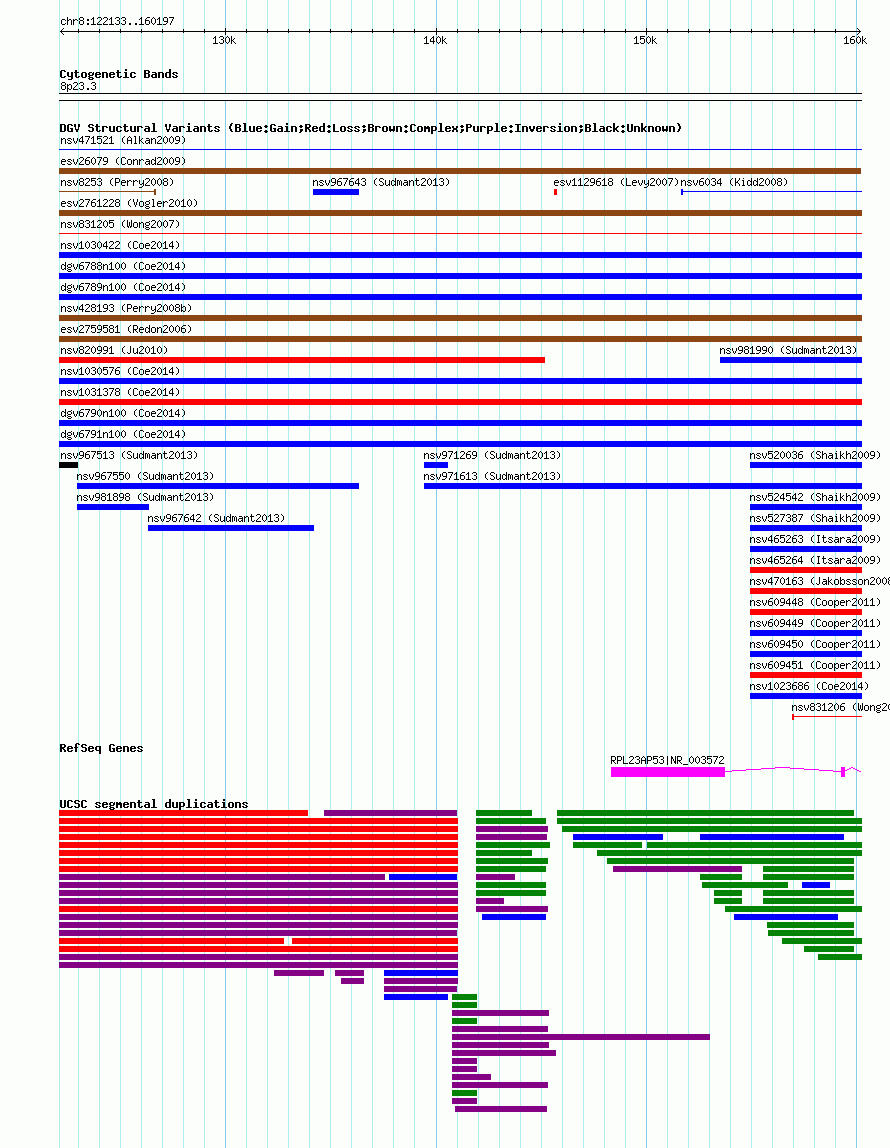
Task: Select the 8p23.3 band label
Action: point(78,86)
